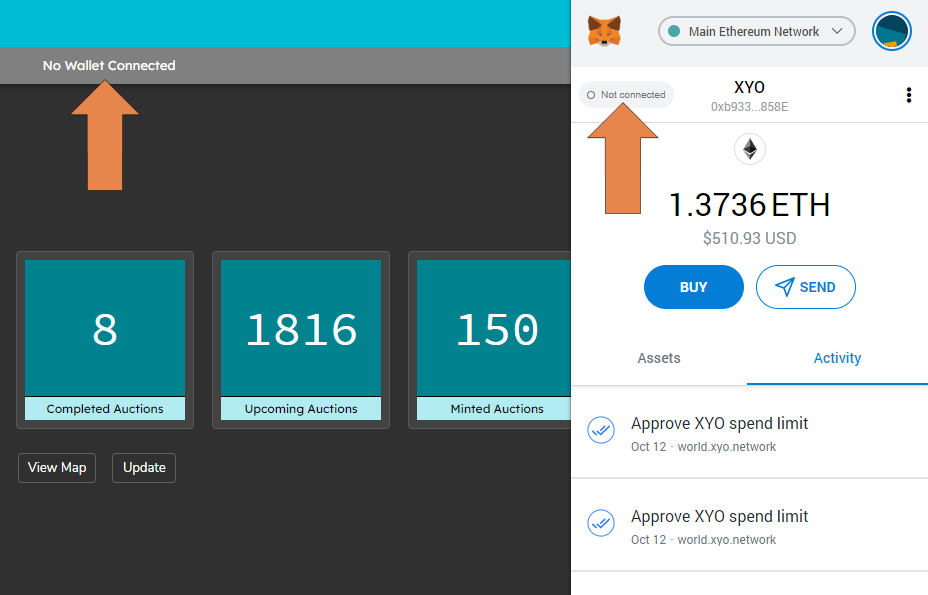Image resolution: width=928 pixels, height=595 pixels.
Task: Click the MetaMask fox logo
Action: click(x=604, y=31)
